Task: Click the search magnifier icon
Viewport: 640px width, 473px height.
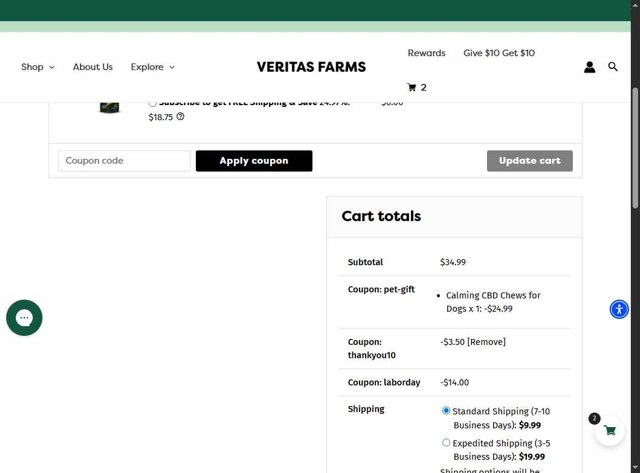Action: pos(613,67)
